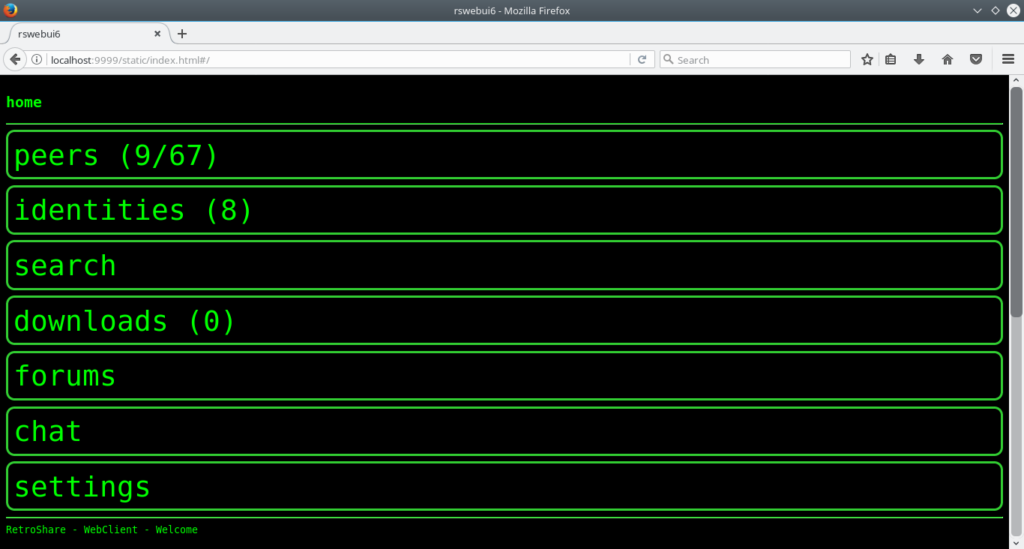Viewport: 1024px width, 549px height.
Task: Go to Firefox home page icon
Action: pos(948,59)
